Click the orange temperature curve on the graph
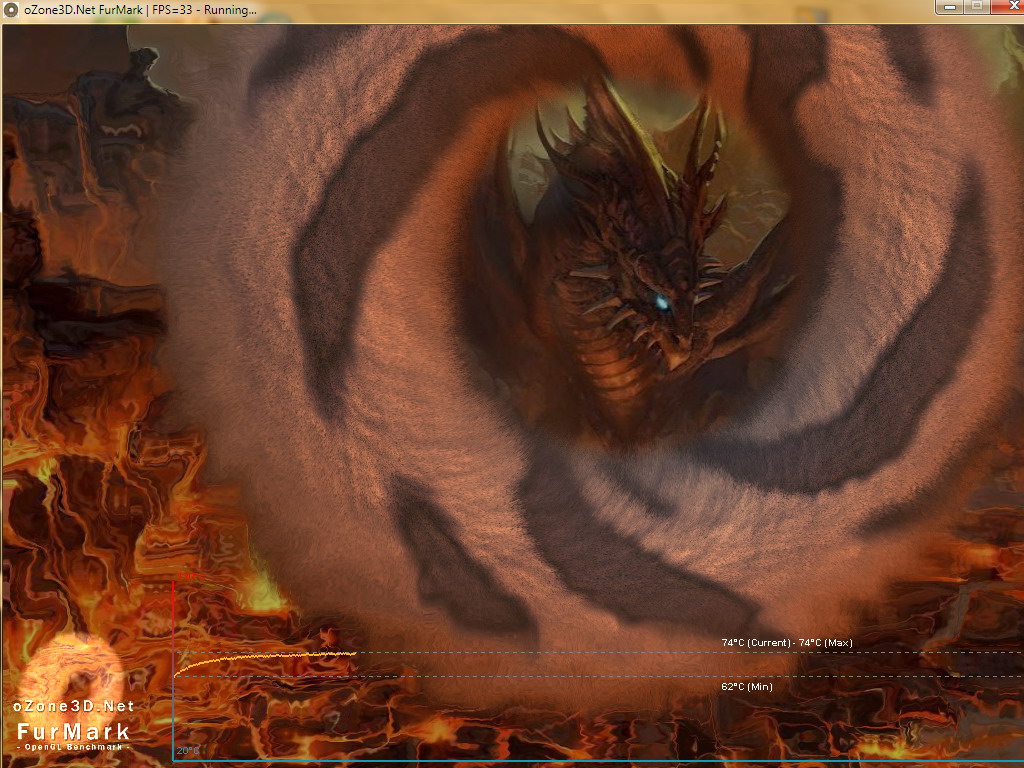Screen dimensions: 1024x768 (x=264, y=658)
